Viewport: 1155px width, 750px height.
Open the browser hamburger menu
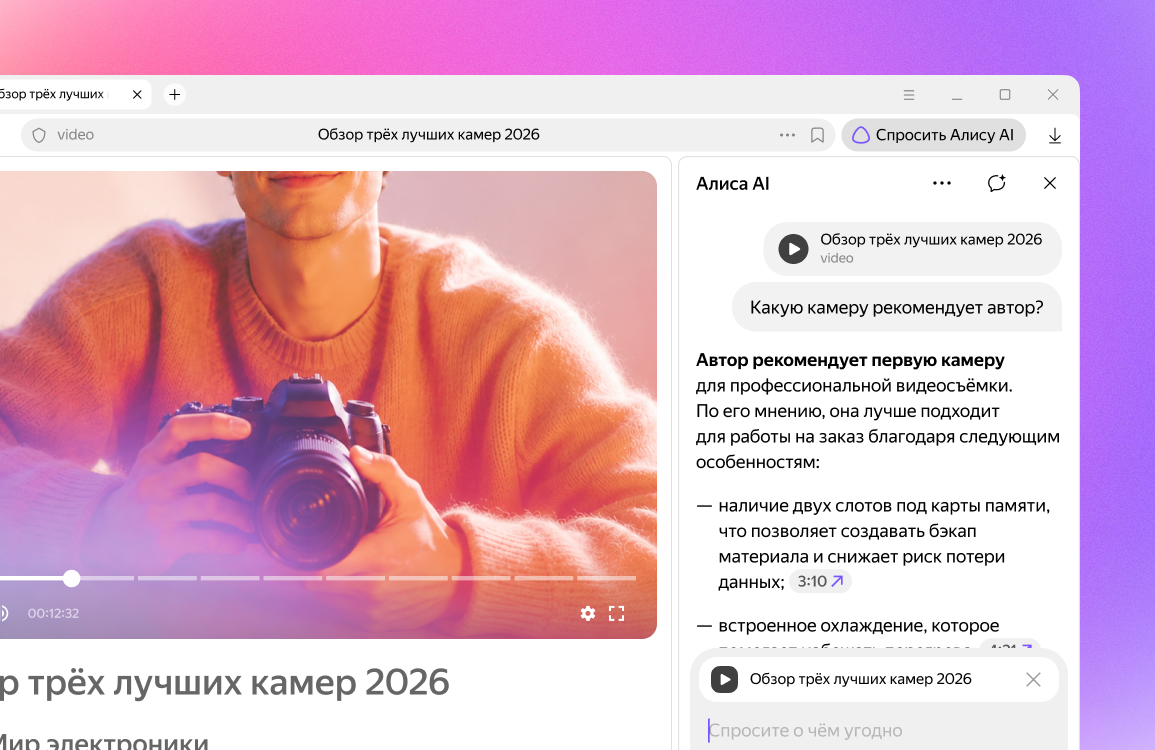coord(909,95)
